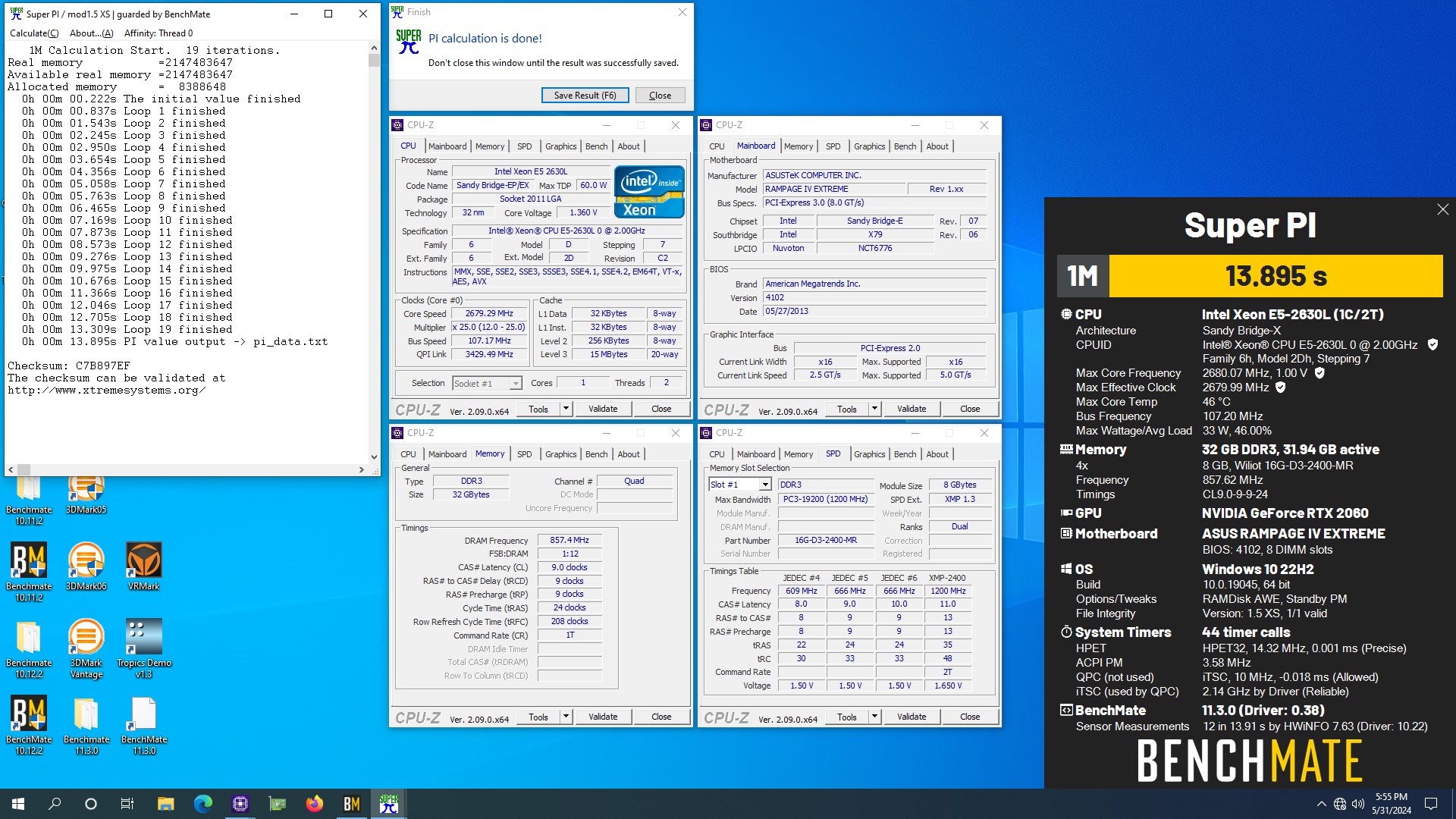This screenshot has width=1456, height=819.
Task: Open taskbar Search
Action: (55, 804)
